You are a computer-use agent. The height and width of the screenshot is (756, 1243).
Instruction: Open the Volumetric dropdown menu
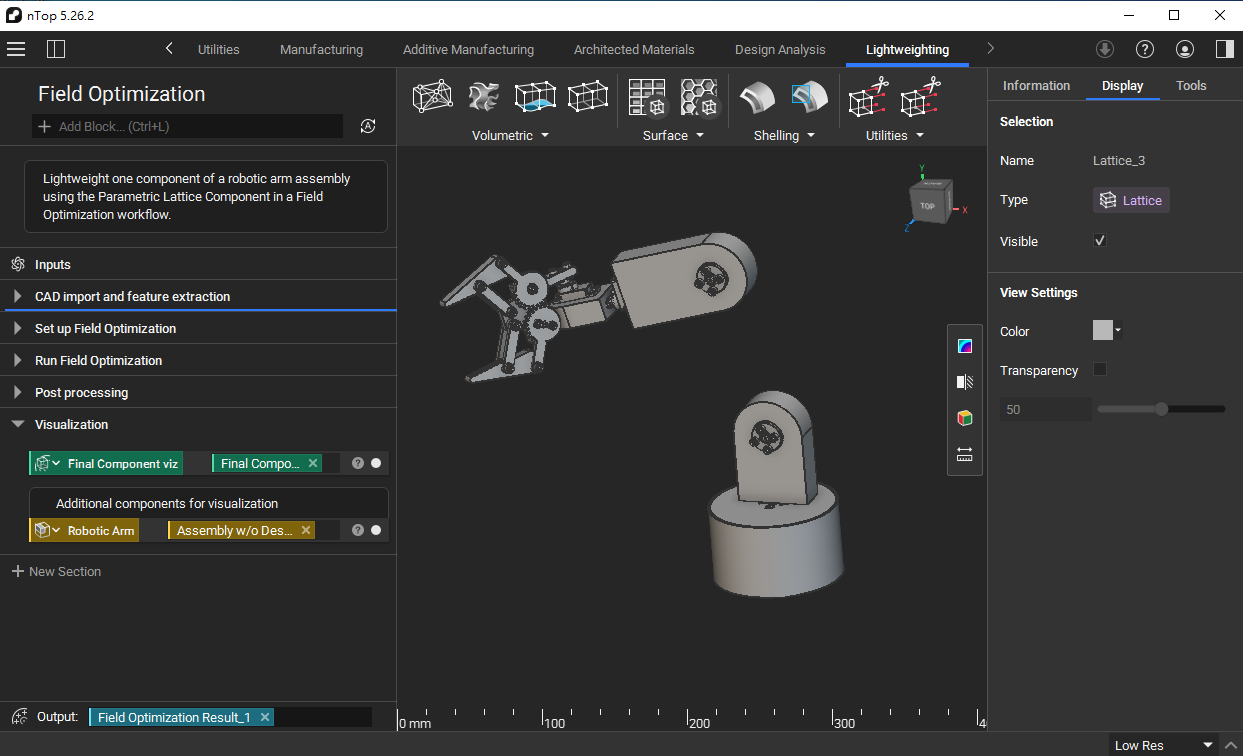pos(511,135)
